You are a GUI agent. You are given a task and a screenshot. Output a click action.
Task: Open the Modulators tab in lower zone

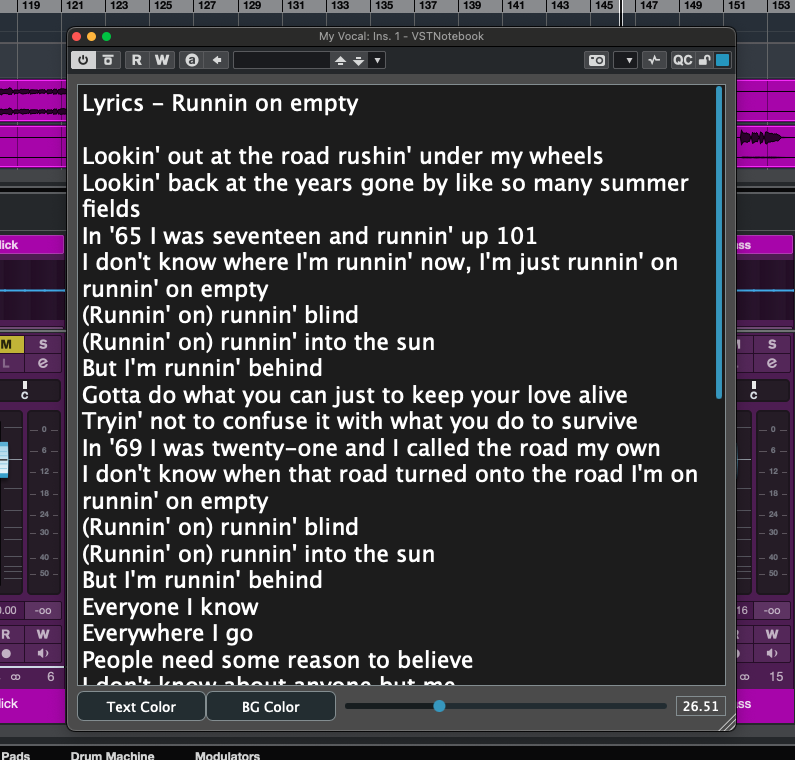click(x=228, y=754)
